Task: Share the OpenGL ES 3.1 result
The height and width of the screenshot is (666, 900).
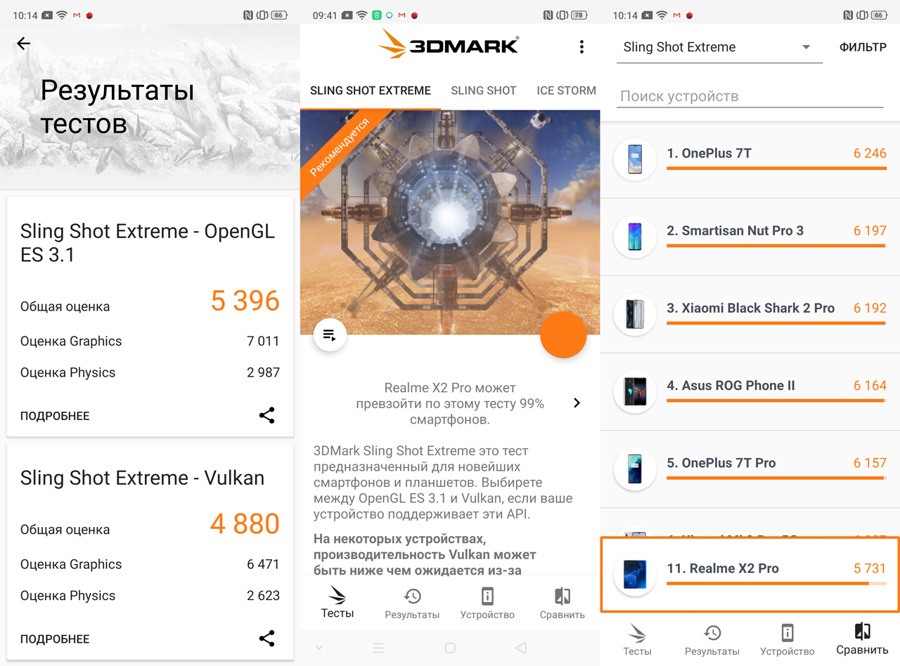Action: [x=267, y=415]
